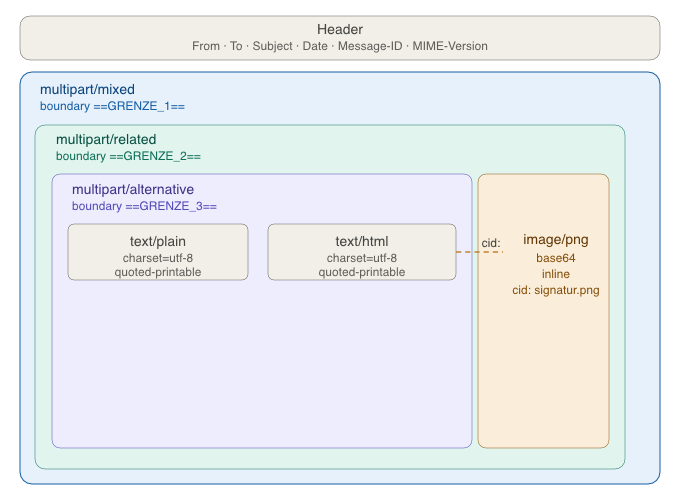Click the text/html node title

362,241
